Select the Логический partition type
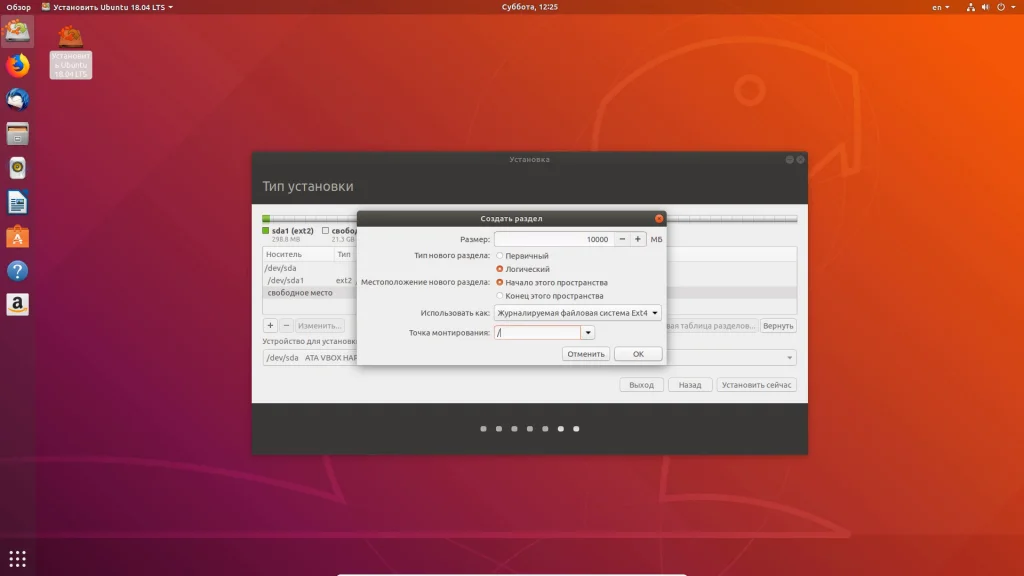The width and height of the screenshot is (1024, 576). tap(500, 269)
